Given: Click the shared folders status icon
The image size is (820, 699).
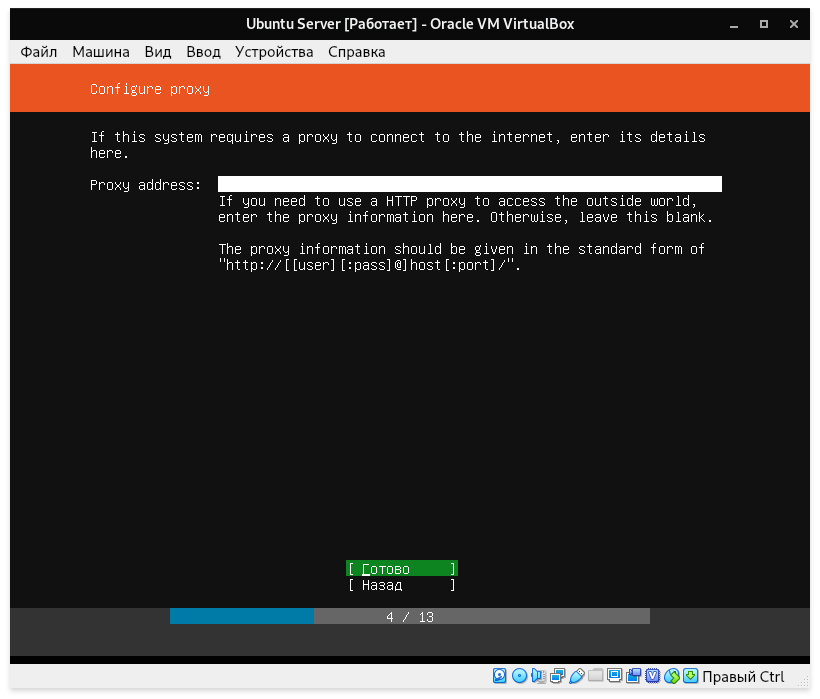Looking at the screenshot, I should pyautogui.click(x=596, y=676).
